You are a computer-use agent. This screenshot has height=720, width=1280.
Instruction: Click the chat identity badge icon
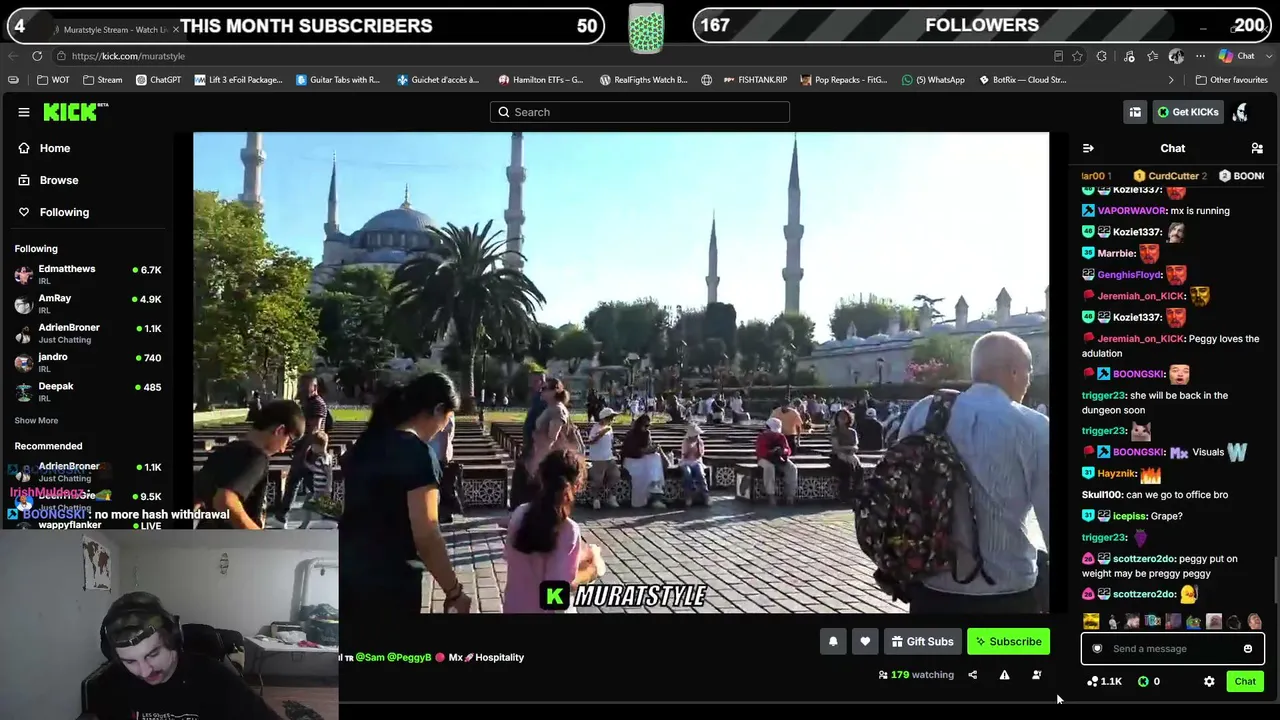(1097, 649)
